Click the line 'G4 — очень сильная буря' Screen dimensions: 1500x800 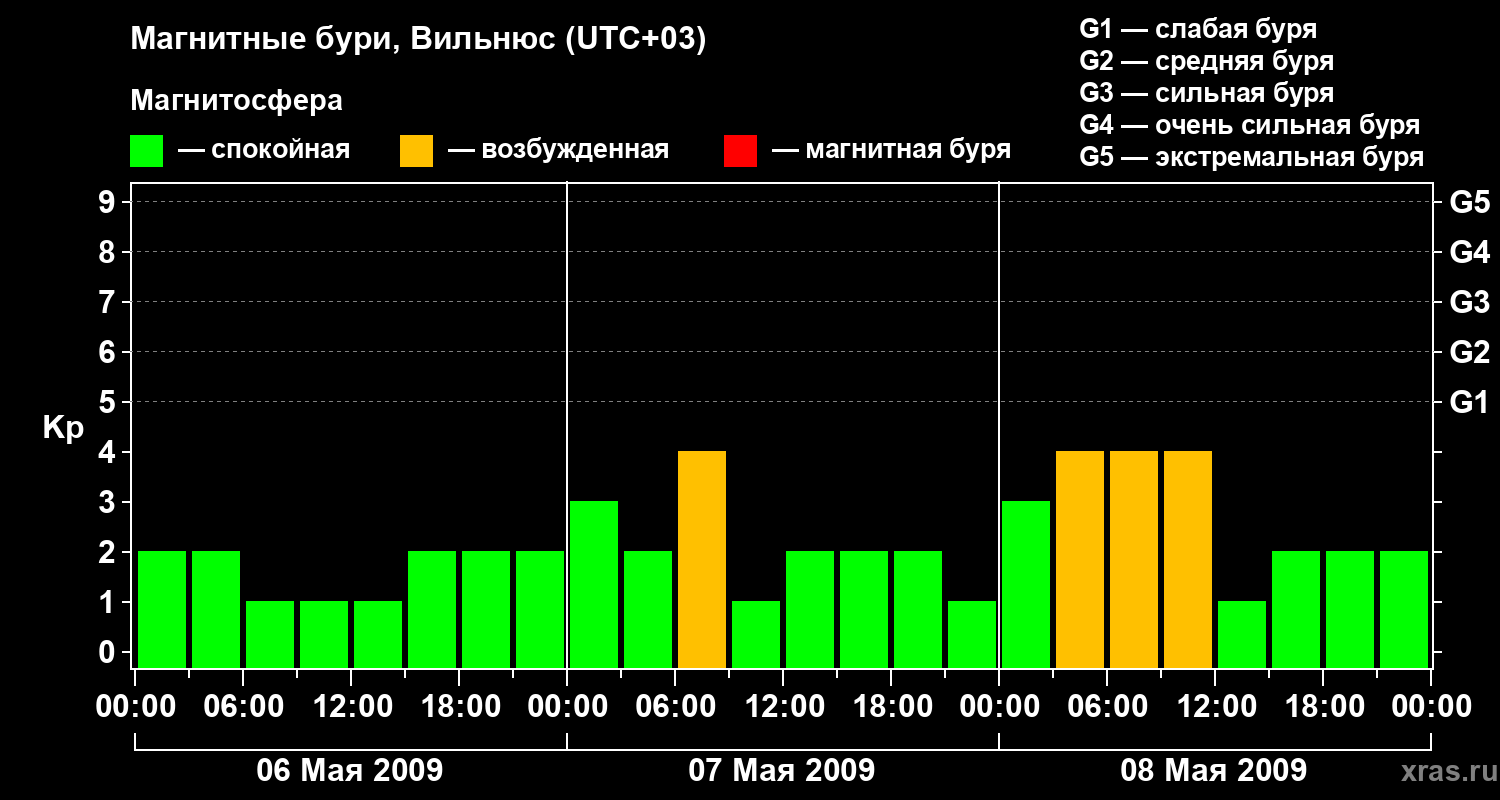pyautogui.click(x=1249, y=125)
